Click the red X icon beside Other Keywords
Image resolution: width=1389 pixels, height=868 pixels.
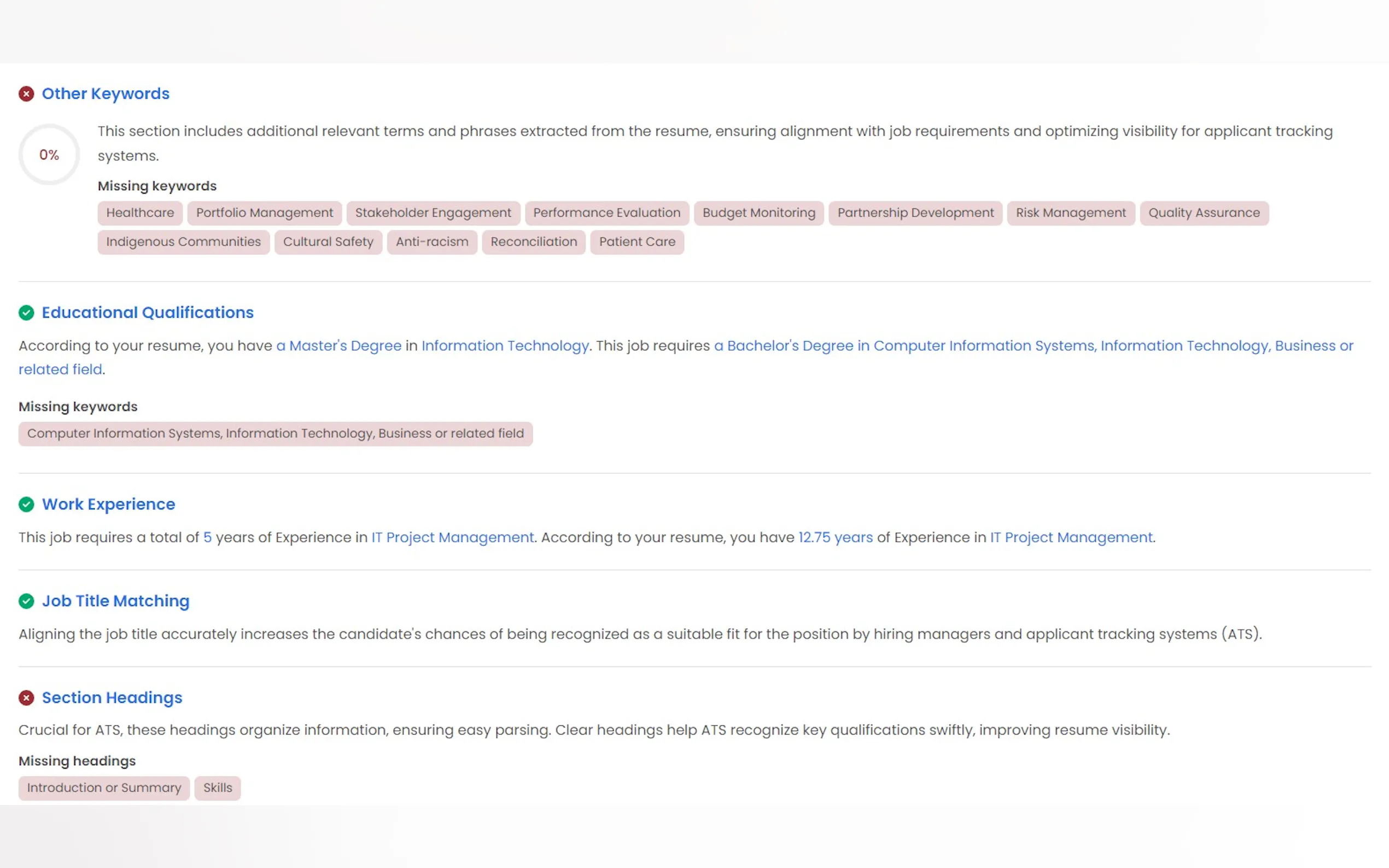[x=26, y=93]
